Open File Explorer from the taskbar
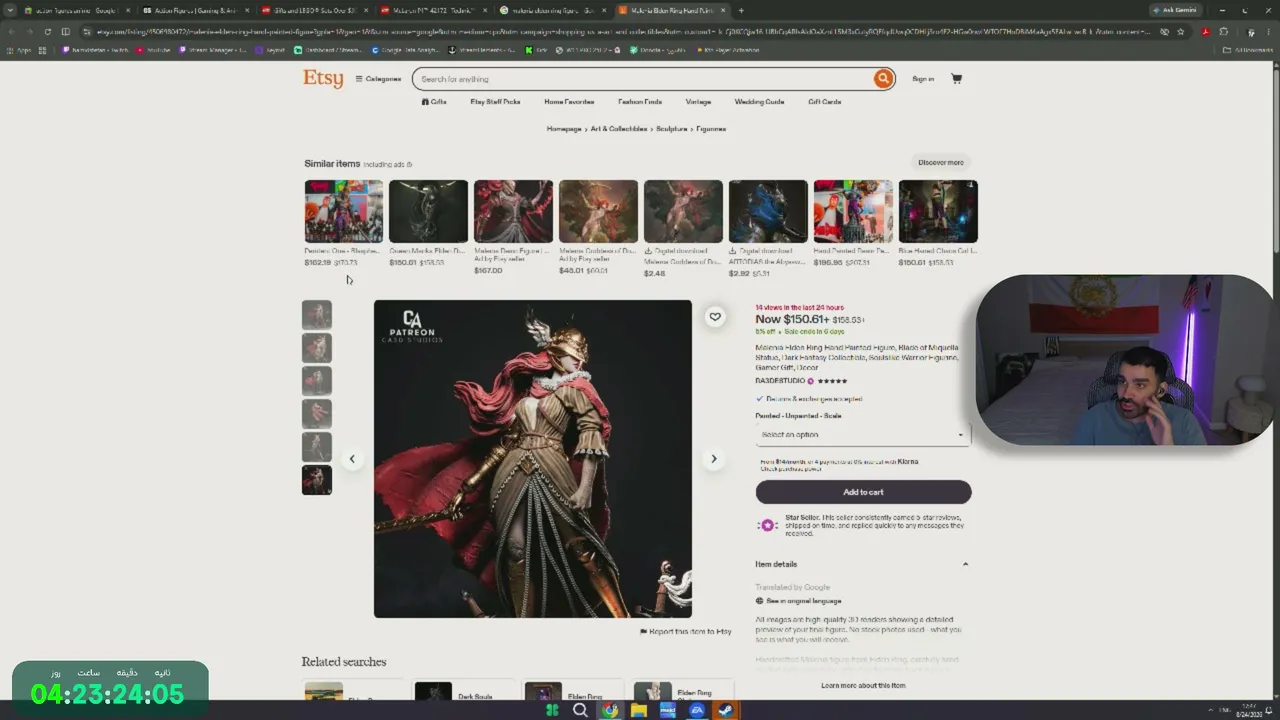Image resolution: width=1280 pixels, height=720 pixels. [x=638, y=711]
